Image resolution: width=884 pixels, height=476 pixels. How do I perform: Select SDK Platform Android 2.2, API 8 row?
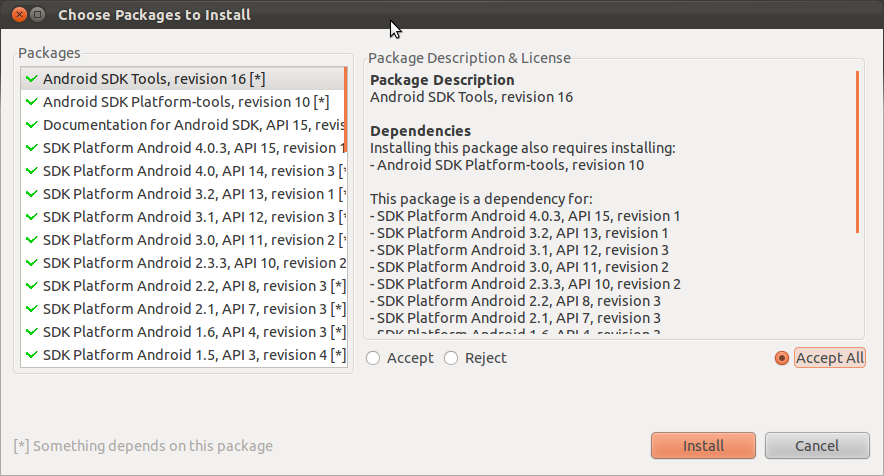(x=184, y=286)
